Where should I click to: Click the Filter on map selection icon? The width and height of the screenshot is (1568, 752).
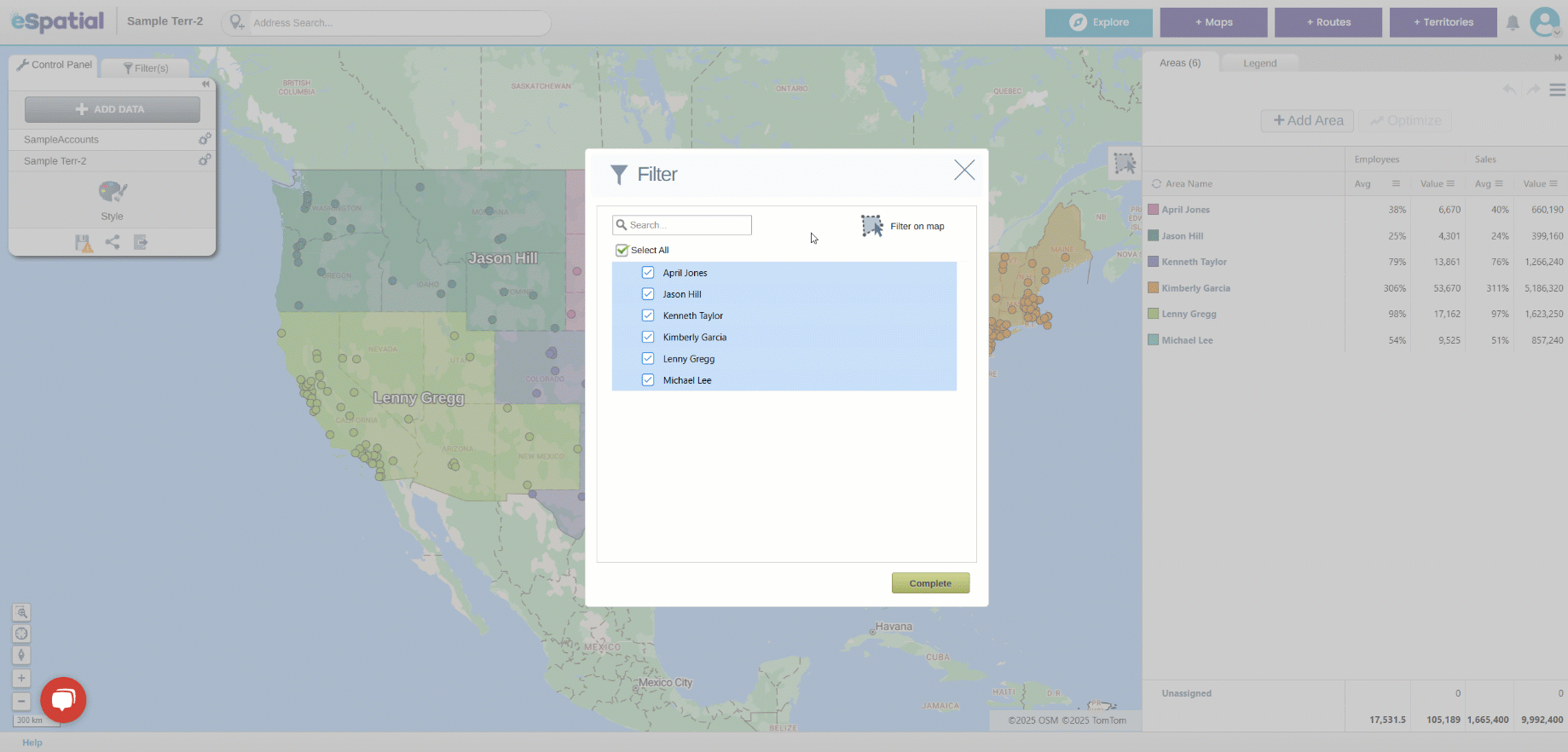pyautogui.click(x=871, y=226)
